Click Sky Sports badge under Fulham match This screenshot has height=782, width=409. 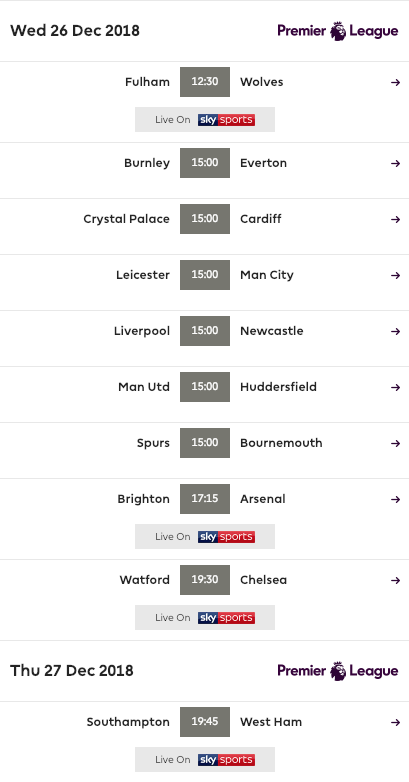tap(226, 120)
